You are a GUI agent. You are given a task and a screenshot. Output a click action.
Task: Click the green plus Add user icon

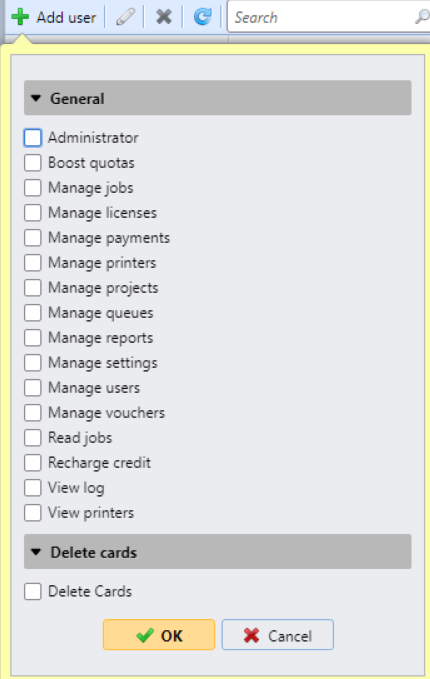(20, 17)
